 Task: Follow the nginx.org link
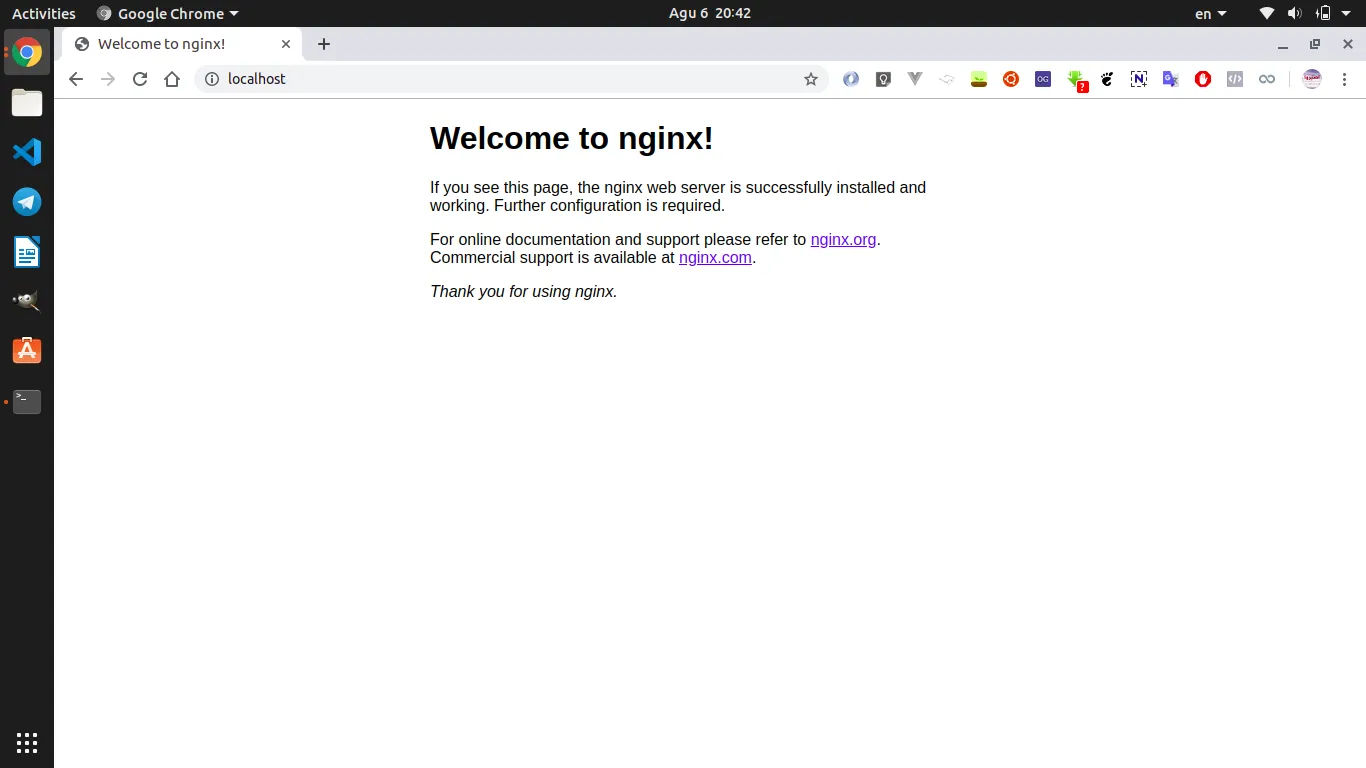pos(843,239)
